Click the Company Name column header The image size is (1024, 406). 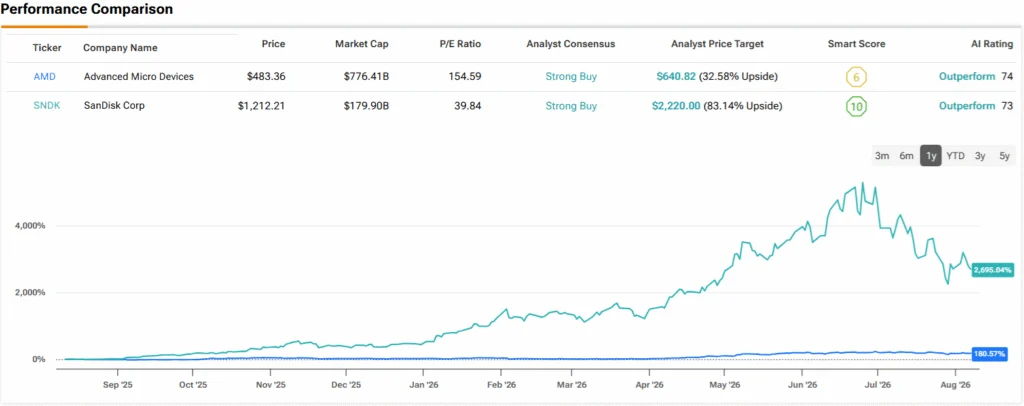120,48
